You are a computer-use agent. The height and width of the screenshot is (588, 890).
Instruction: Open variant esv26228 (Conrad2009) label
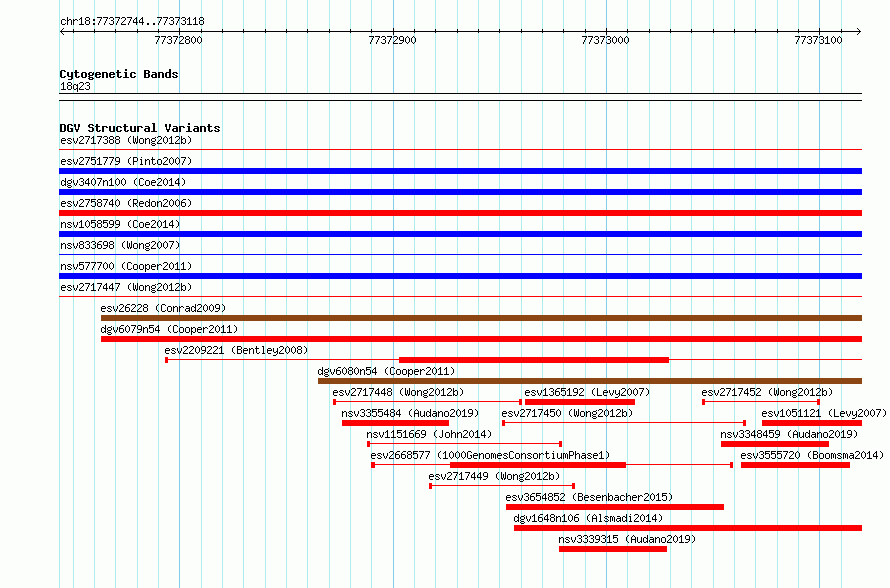click(163, 308)
